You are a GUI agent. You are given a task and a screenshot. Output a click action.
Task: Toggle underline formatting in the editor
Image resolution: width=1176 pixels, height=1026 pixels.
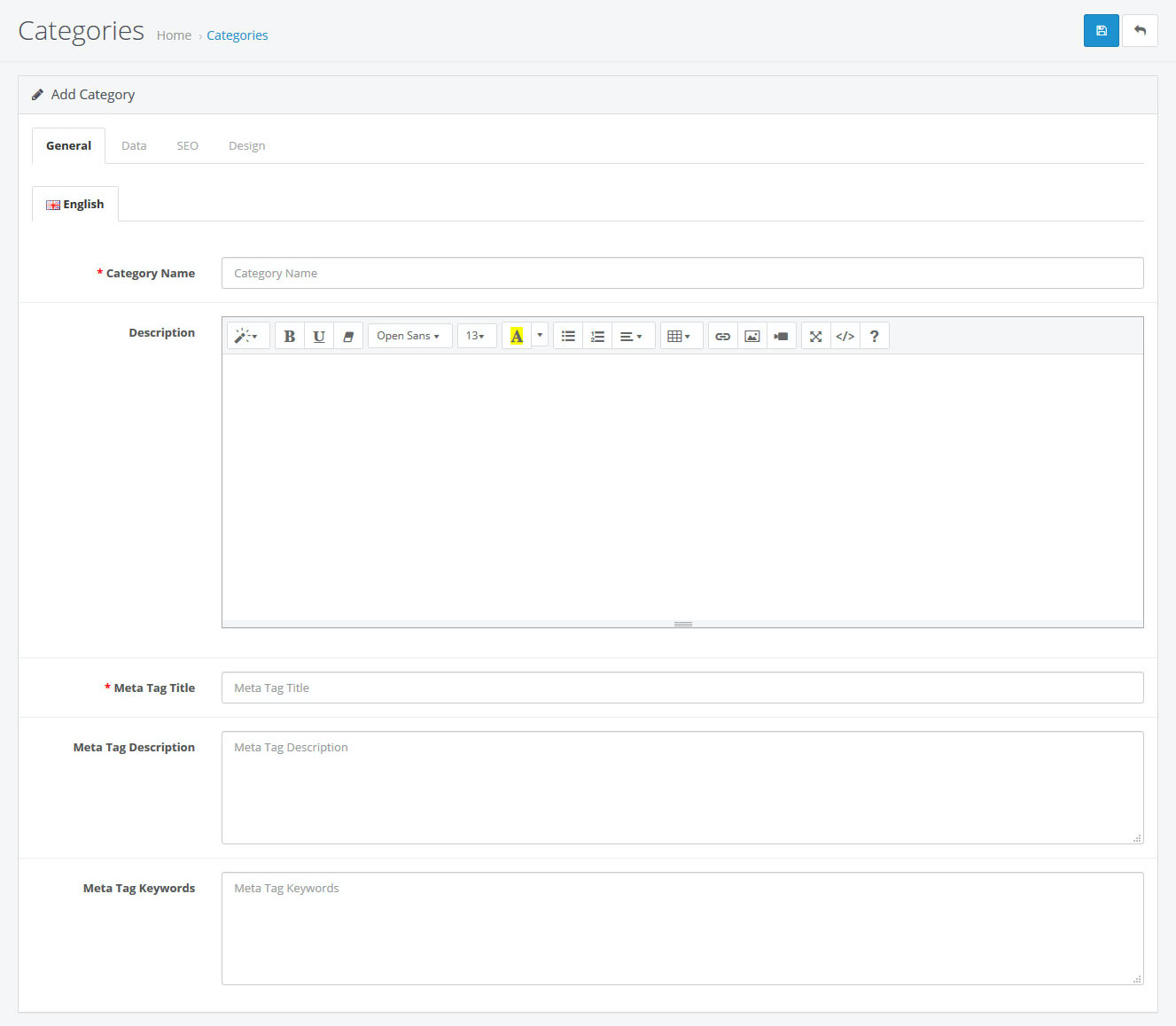(x=319, y=337)
